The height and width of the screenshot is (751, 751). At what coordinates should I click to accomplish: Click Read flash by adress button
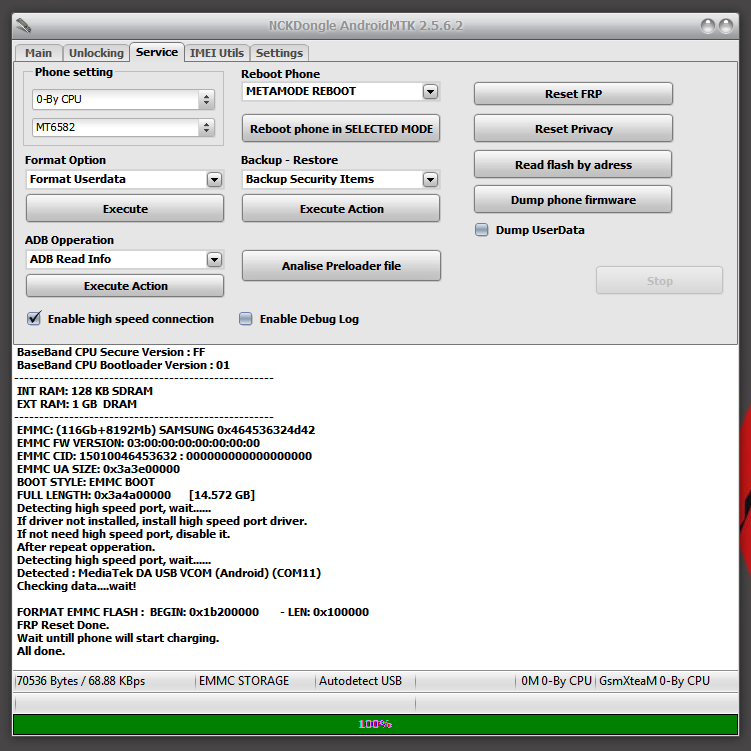pos(573,165)
